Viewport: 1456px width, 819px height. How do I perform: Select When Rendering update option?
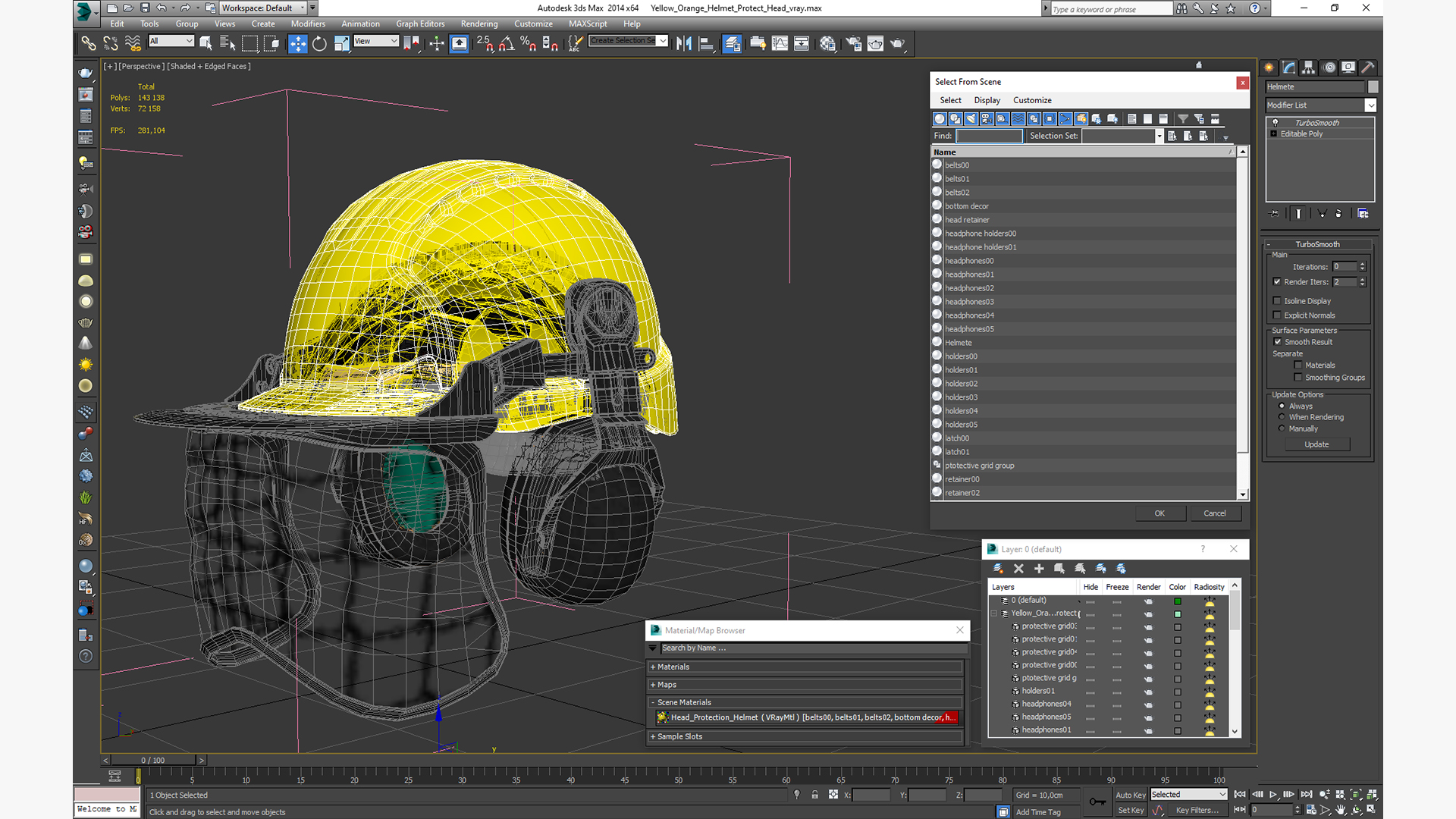tap(1282, 417)
